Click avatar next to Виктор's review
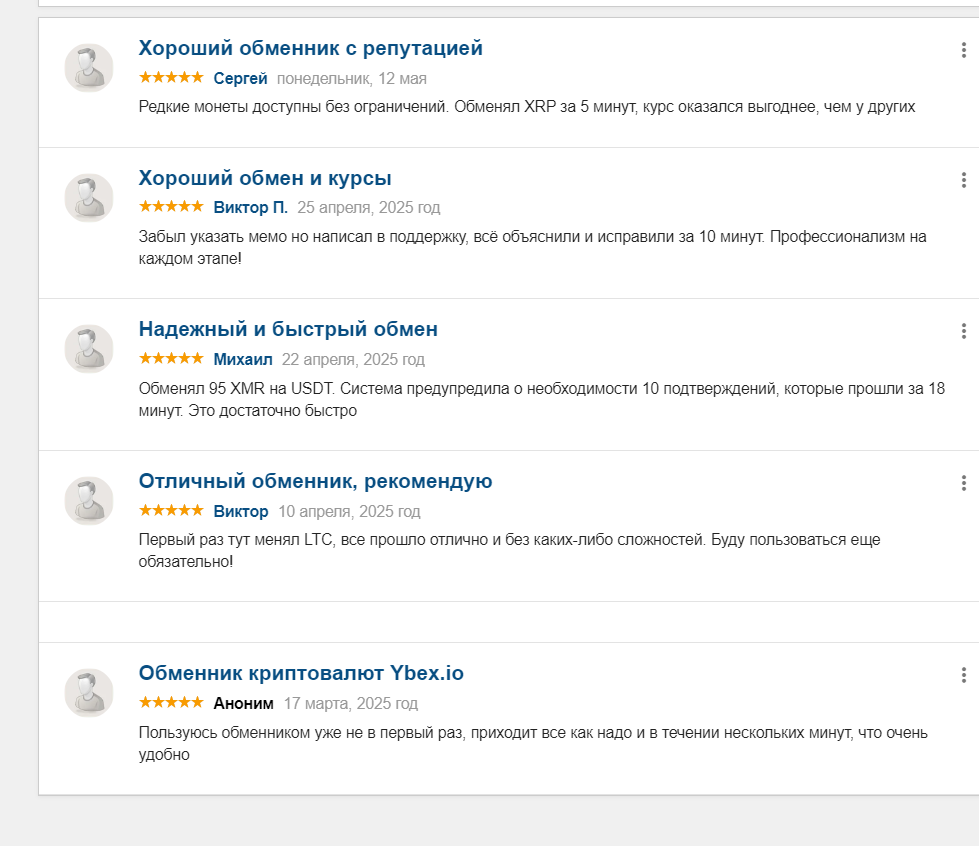This screenshot has height=846, width=979. tap(89, 501)
